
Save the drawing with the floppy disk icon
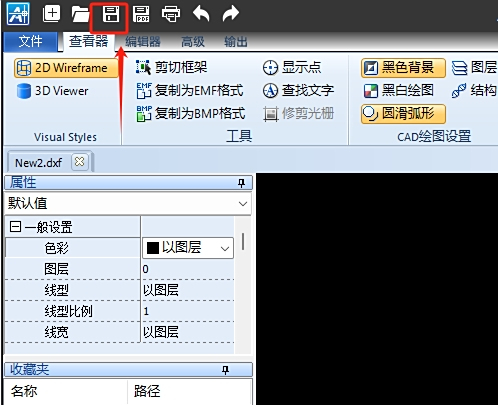pyautogui.click(x=111, y=14)
